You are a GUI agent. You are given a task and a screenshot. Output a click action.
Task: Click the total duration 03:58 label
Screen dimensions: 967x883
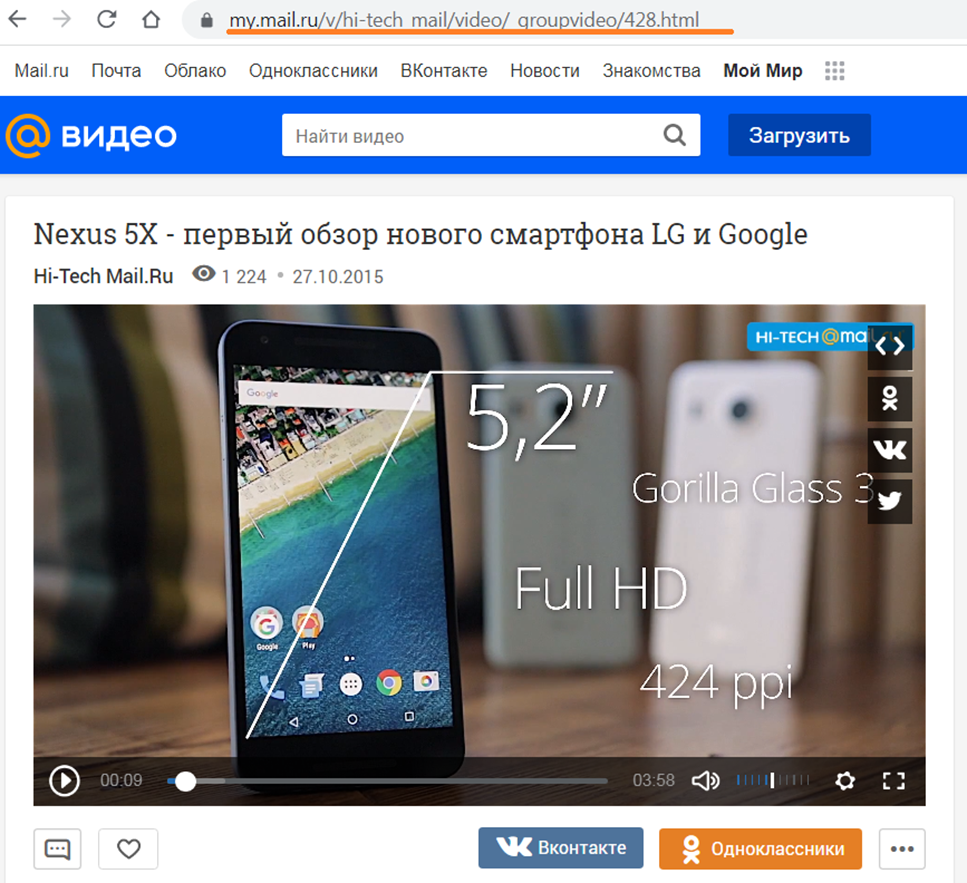pos(654,781)
